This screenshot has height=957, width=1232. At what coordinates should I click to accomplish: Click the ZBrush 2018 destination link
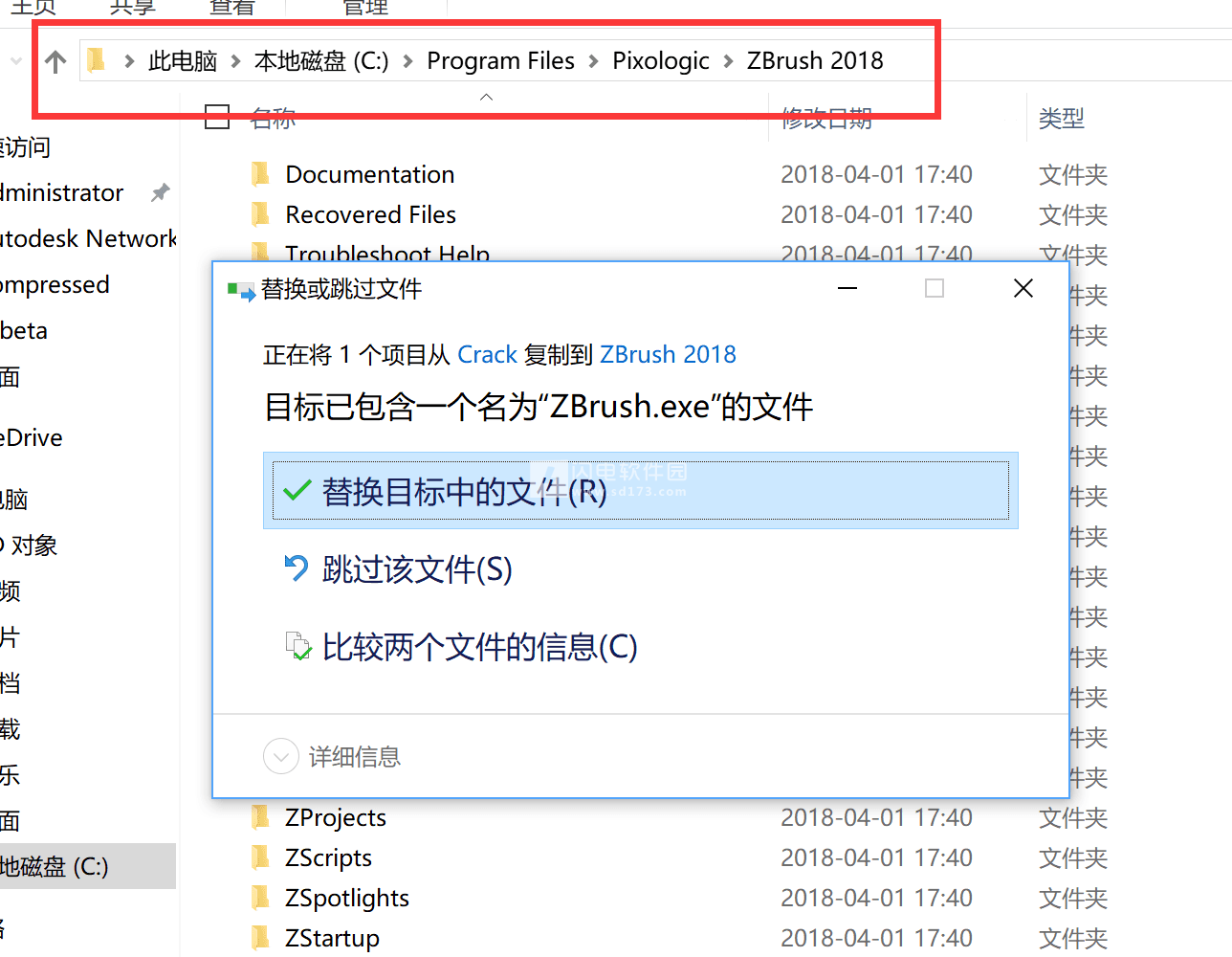668,354
